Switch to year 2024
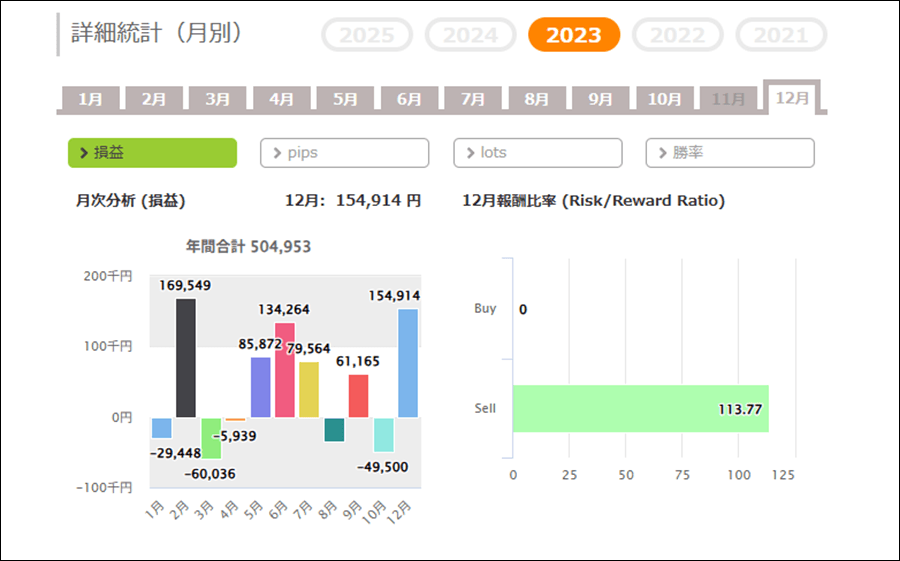The height and width of the screenshot is (561, 900). (x=470, y=35)
